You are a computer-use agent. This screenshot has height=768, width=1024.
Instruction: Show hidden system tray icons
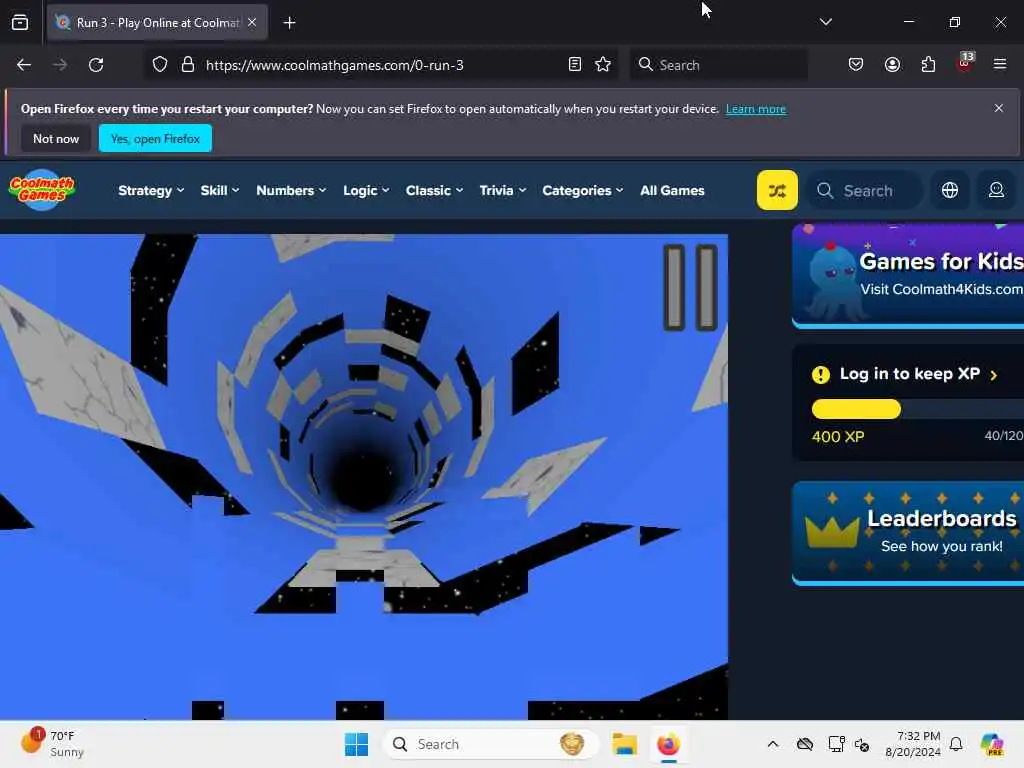coord(773,744)
